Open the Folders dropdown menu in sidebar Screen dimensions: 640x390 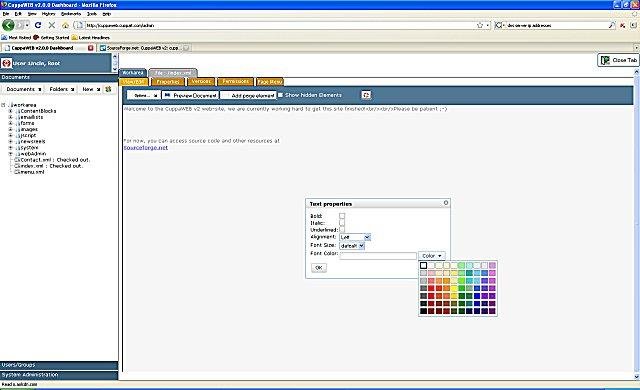coord(62,89)
